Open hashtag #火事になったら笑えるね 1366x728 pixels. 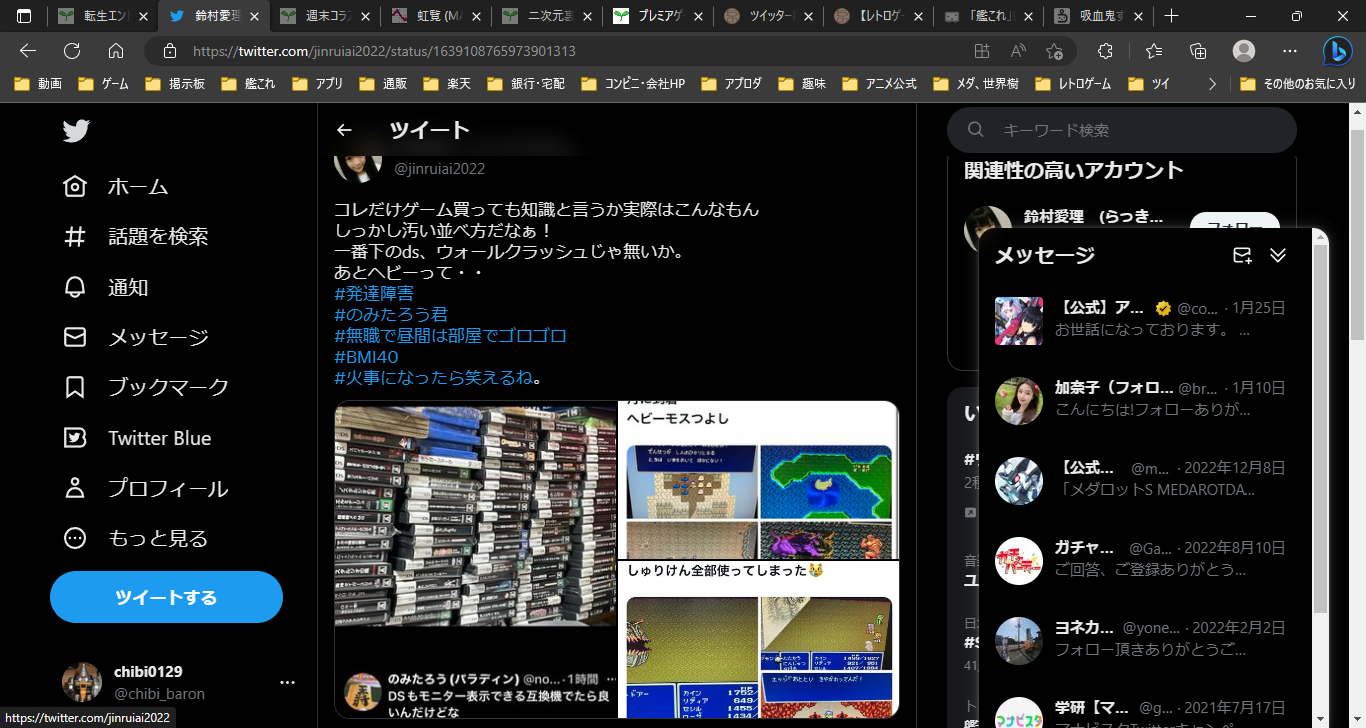434,377
